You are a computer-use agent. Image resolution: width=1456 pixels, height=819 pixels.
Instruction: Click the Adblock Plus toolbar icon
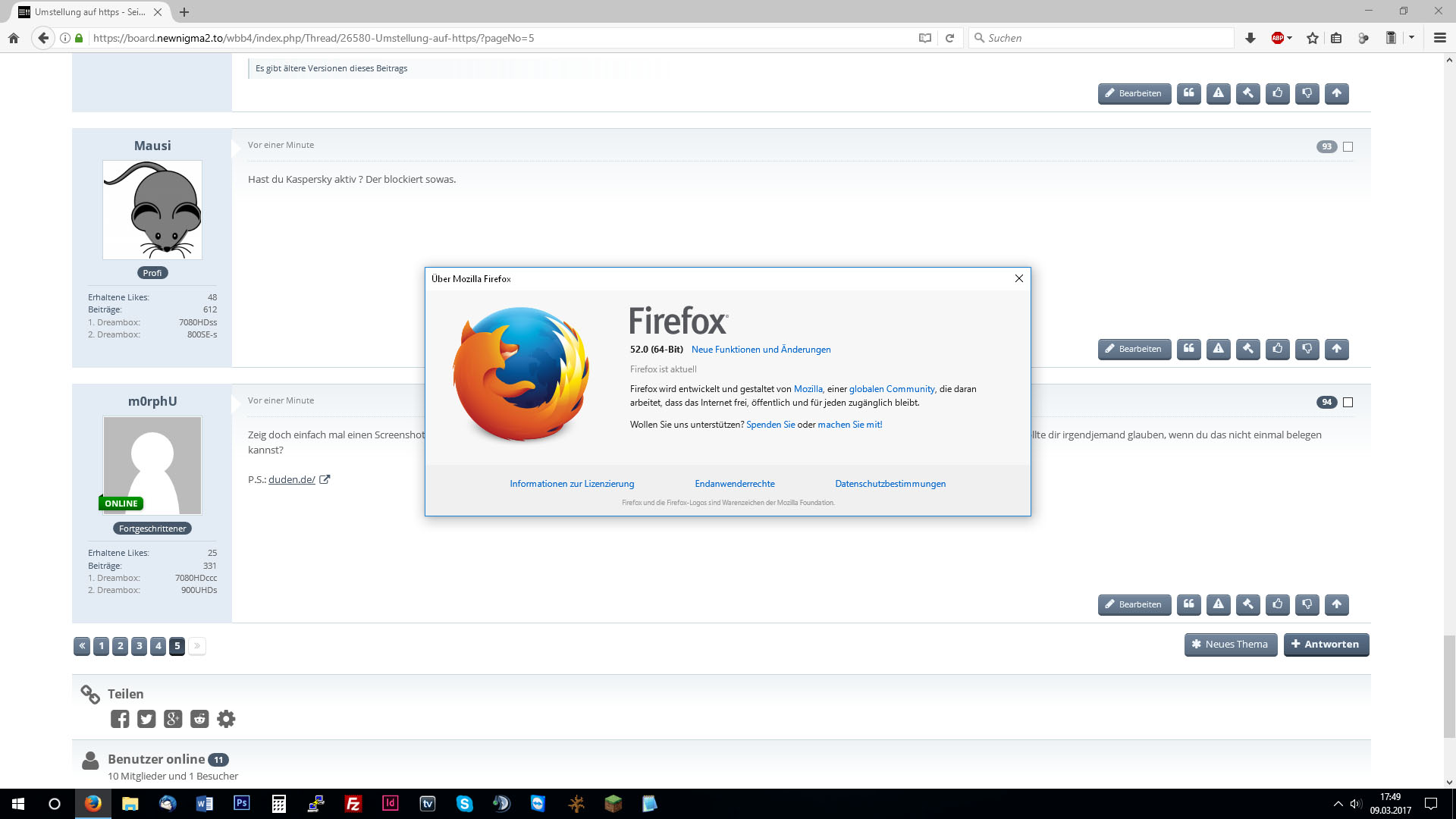pos(1277,38)
